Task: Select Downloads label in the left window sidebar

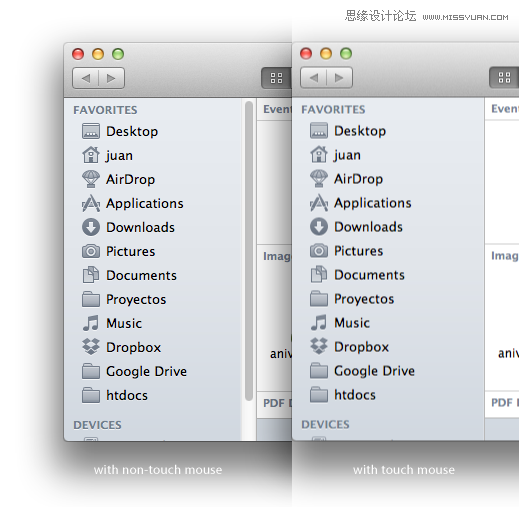Action: click(x=140, y=227)
